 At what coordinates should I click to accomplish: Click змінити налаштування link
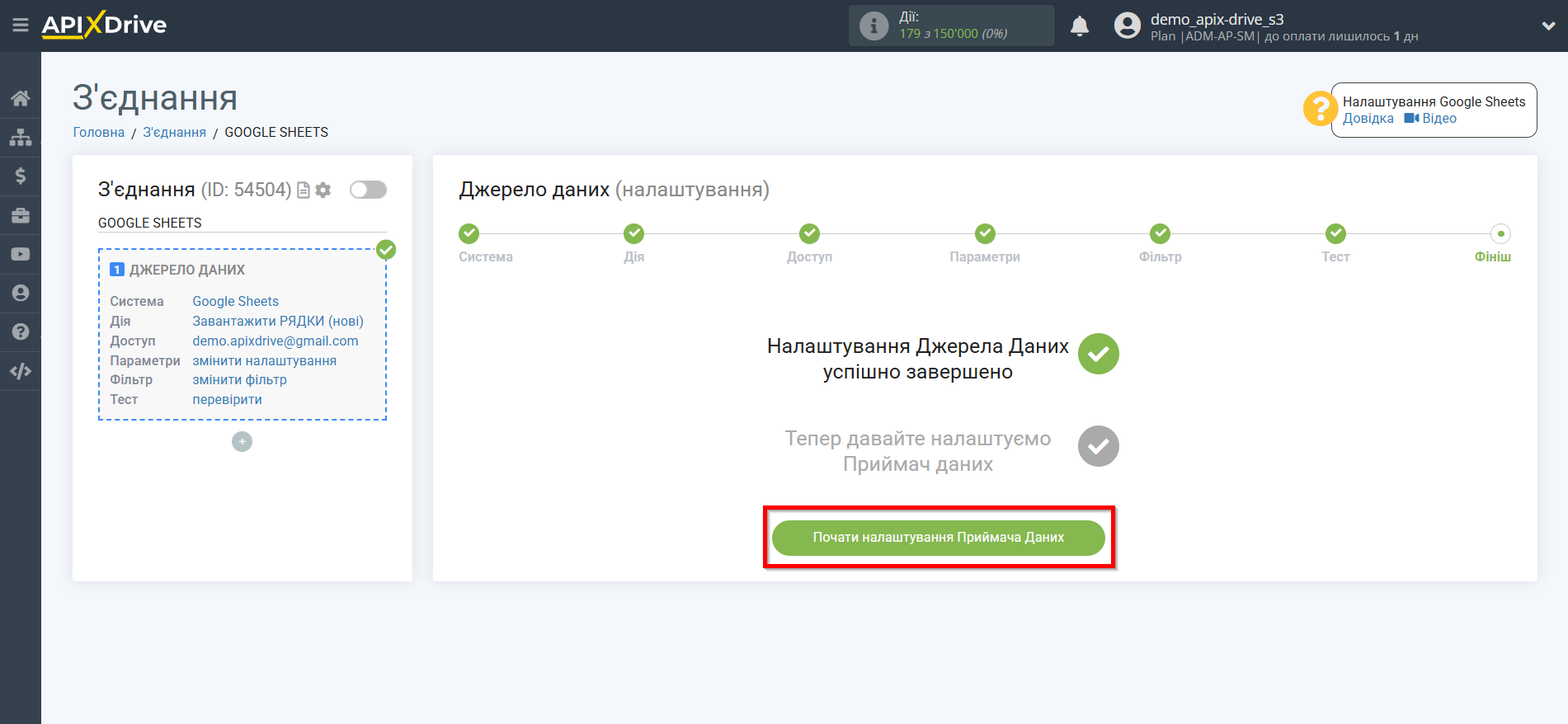(x=265, y=360)
